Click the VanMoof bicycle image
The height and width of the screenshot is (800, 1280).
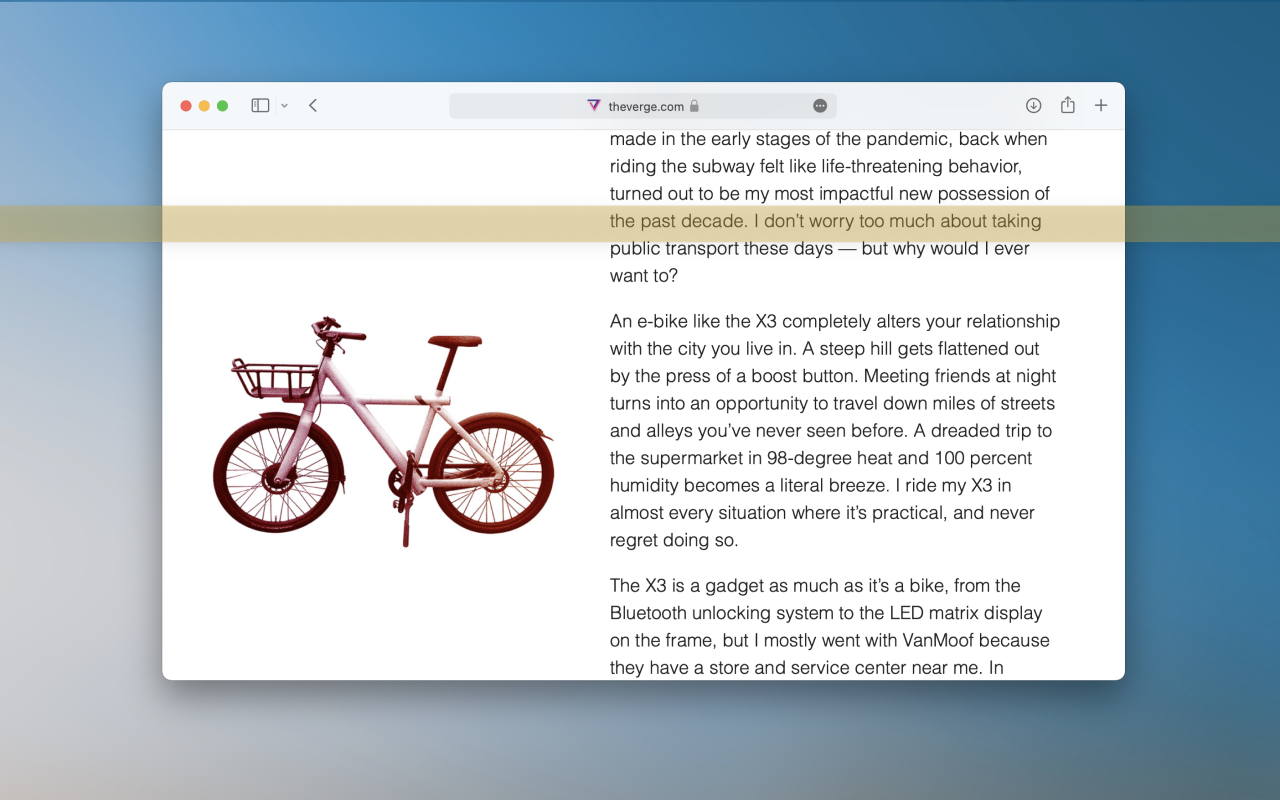(x=384, y=431)
